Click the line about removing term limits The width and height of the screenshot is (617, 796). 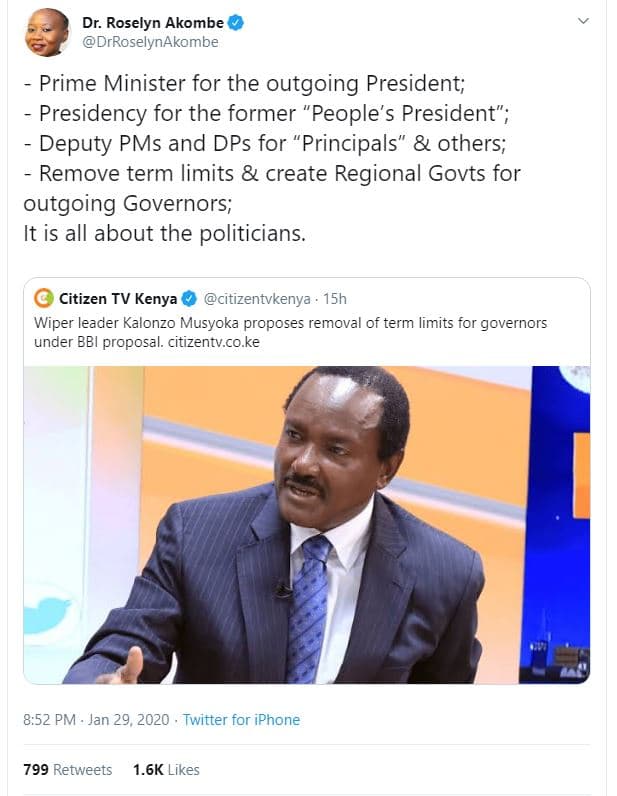click(270, 173)
